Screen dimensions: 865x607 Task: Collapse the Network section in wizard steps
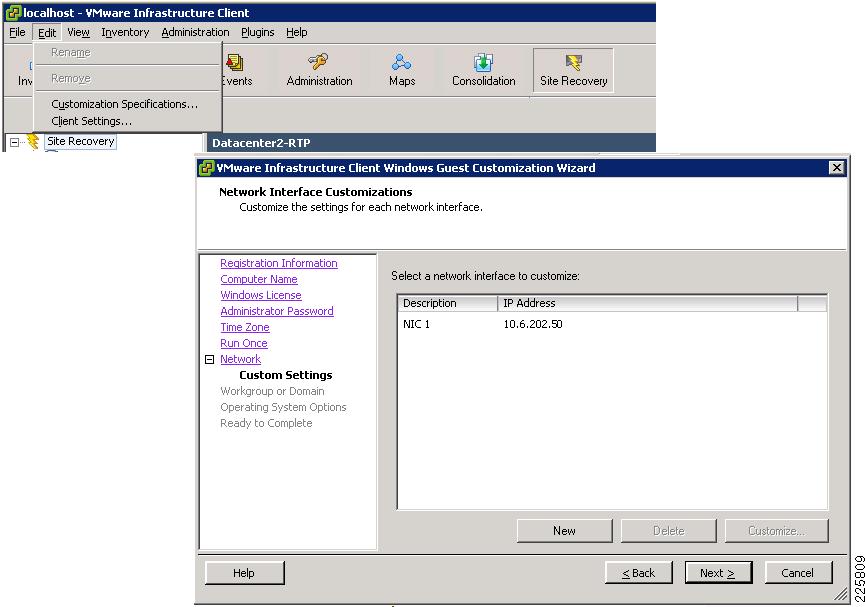[210, 359]
